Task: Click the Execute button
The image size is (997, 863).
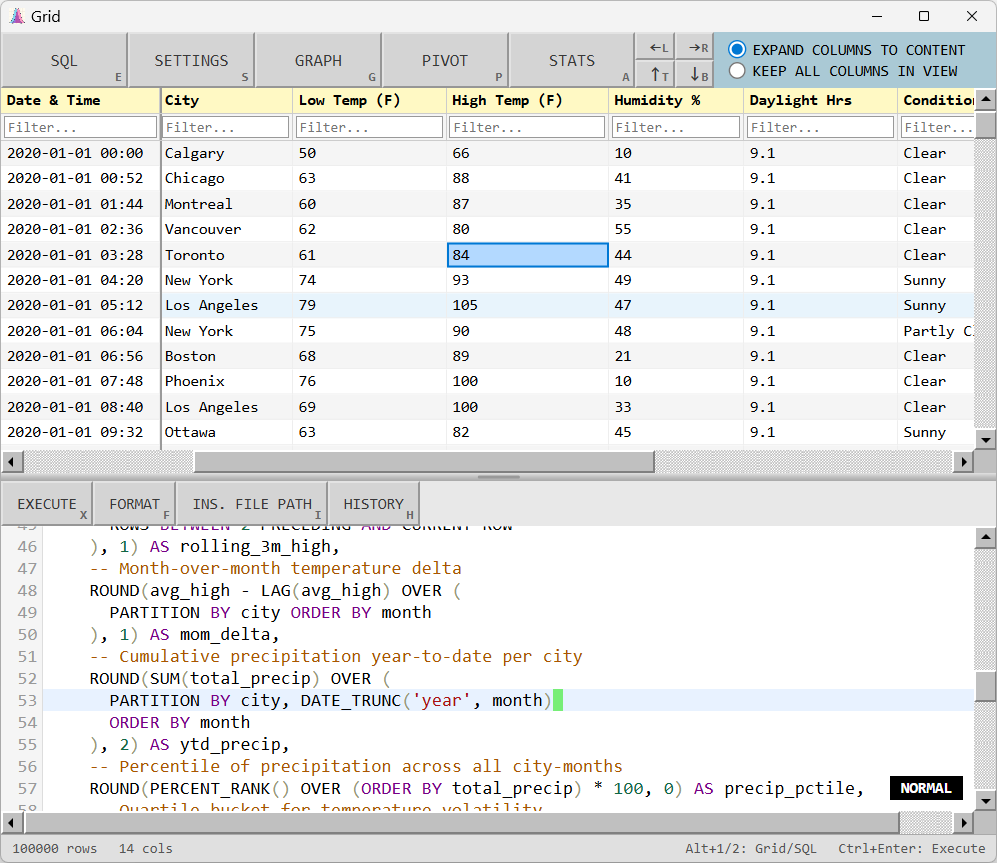Action: coord(47,504)
